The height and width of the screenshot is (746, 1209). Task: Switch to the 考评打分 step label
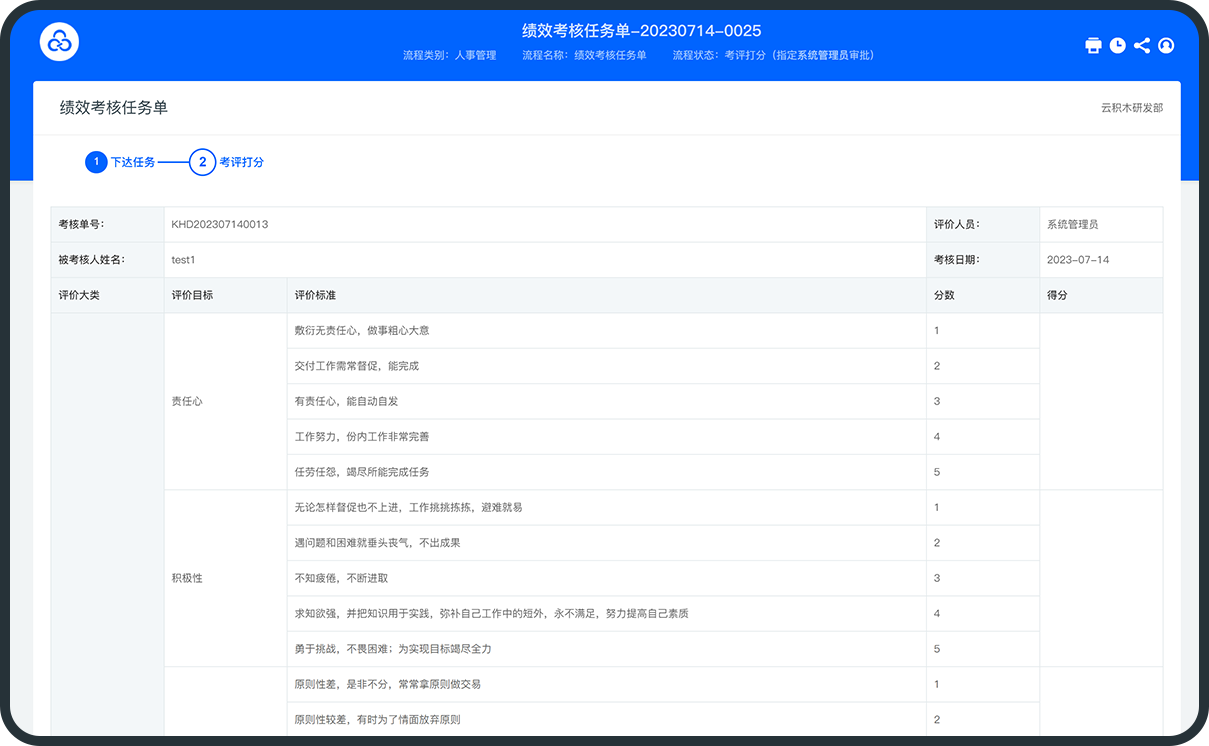coord(241,162)
